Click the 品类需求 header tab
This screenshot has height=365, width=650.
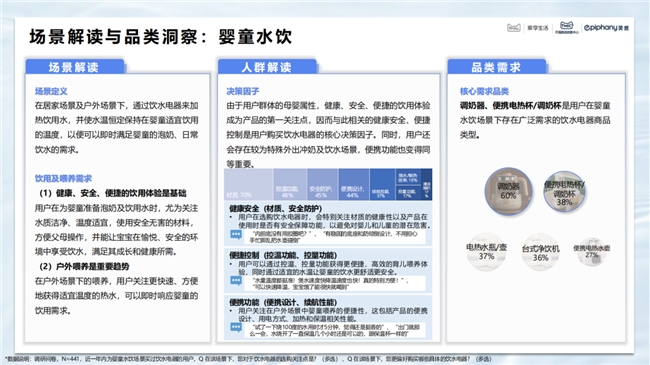496,67
